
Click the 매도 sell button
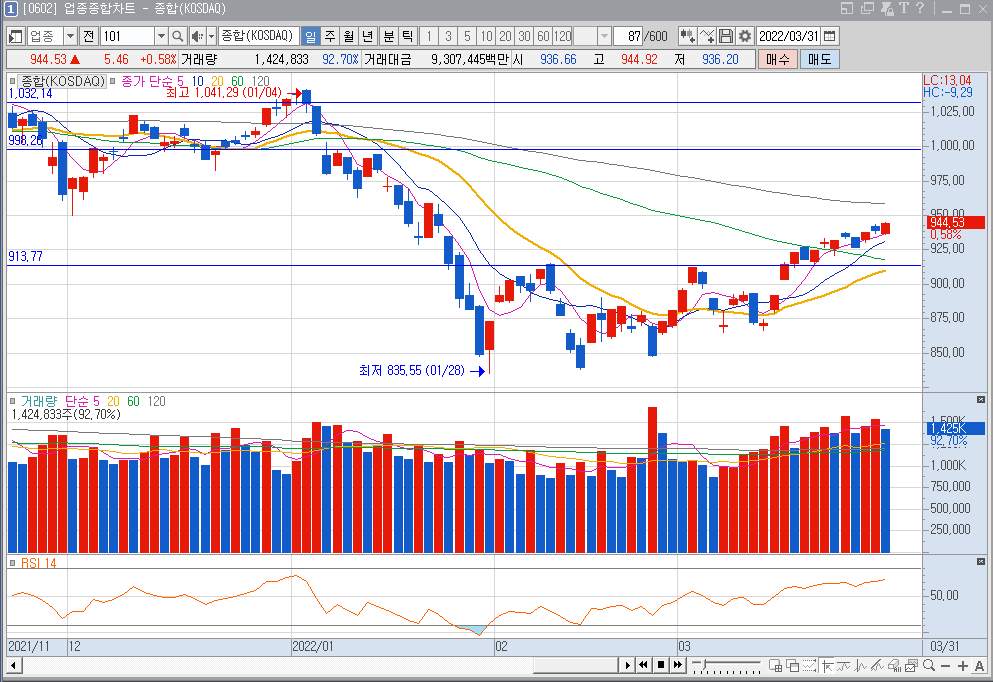pos(819,59)
